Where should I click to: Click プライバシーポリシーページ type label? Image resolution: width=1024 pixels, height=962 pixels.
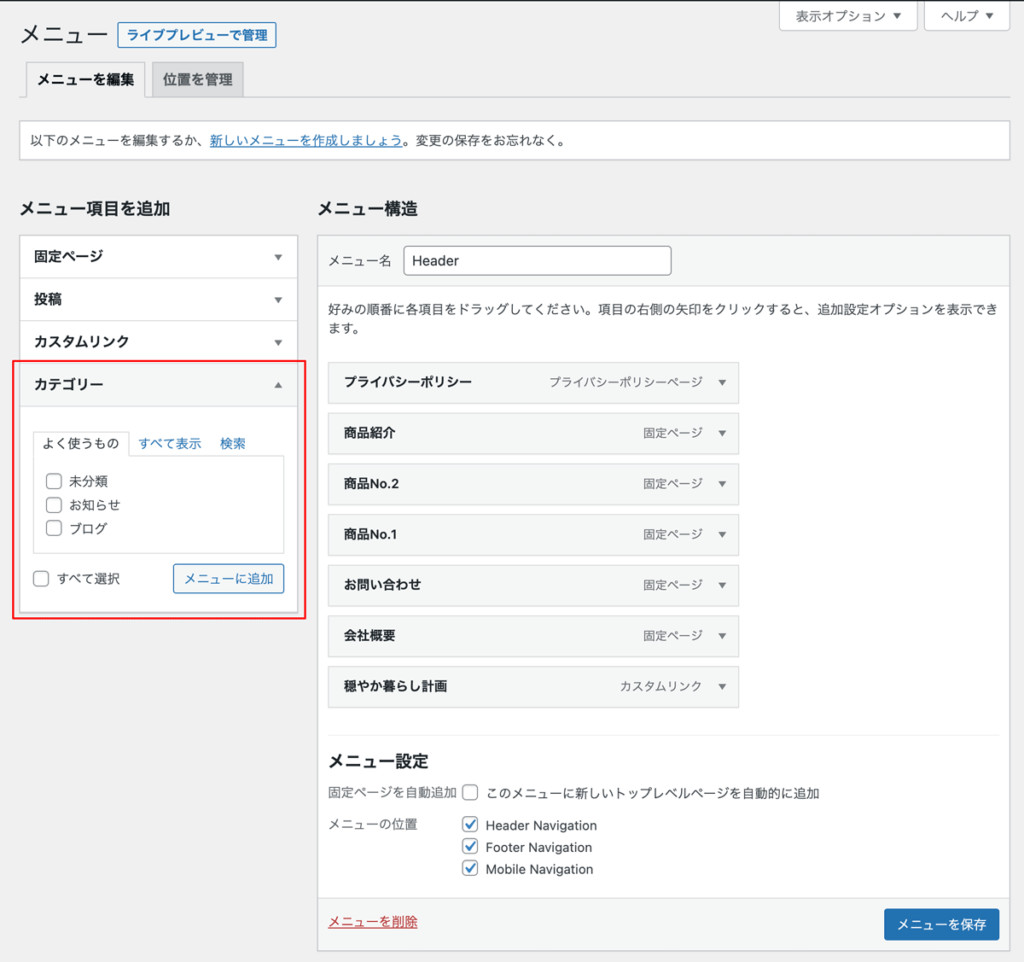(626, 382)
